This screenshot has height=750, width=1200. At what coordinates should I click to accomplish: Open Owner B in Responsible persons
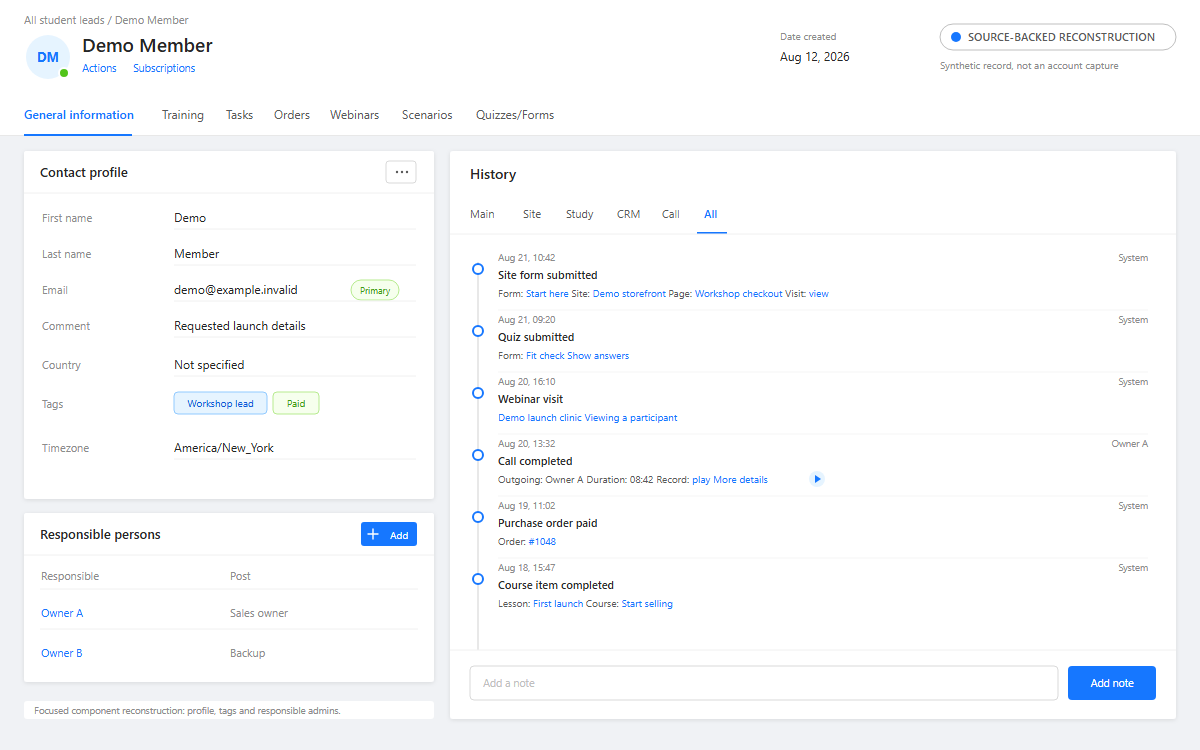[62, 653]
